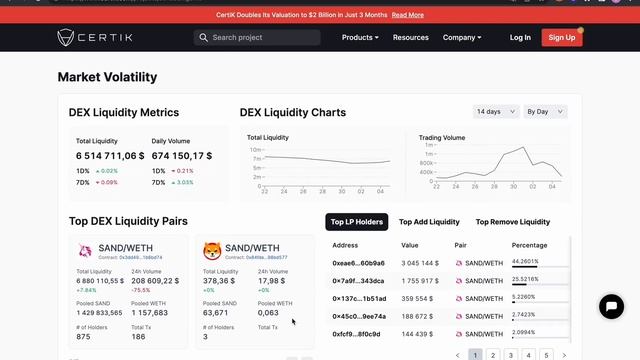The image size is (640, 360).
Task: Open the chat support bubble
Action: 611,306
